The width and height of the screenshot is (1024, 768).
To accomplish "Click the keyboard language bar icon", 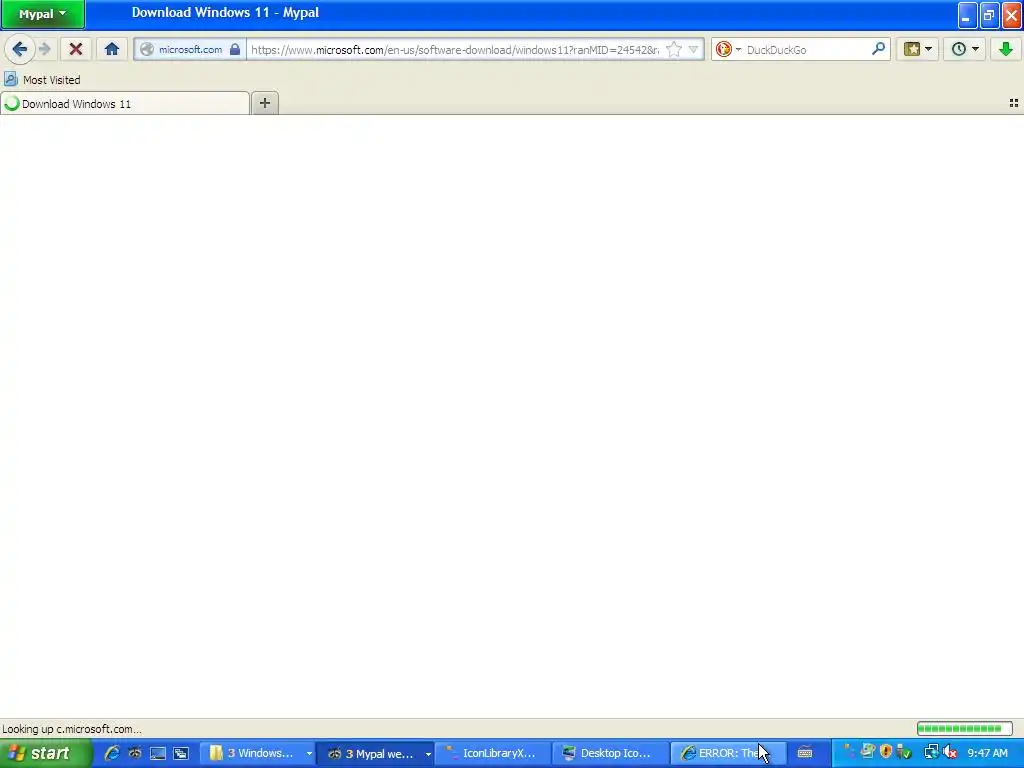I will [805, 754].
